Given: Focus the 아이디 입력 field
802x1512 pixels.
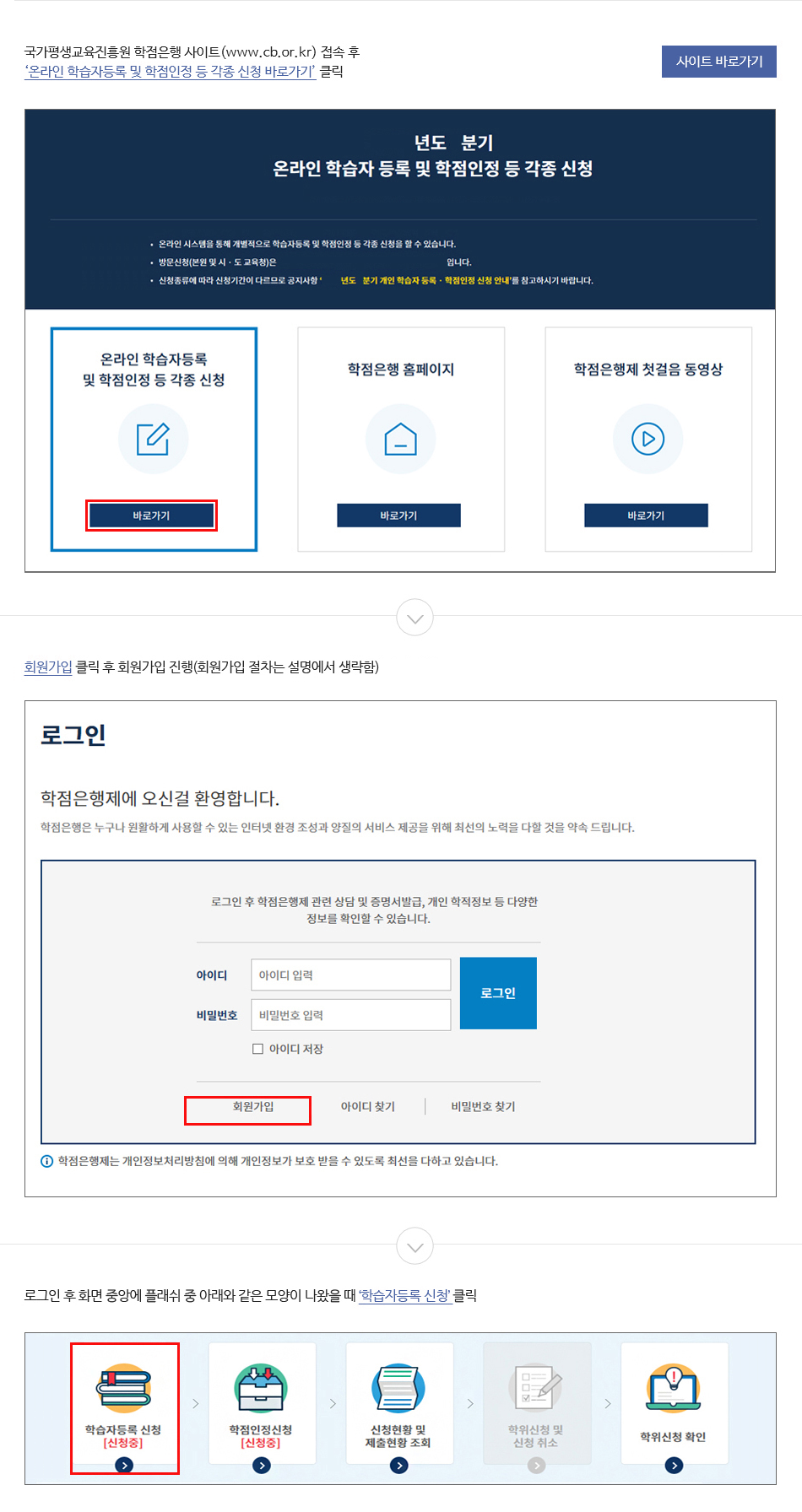Looking at the screenshot, I should 351,975.
